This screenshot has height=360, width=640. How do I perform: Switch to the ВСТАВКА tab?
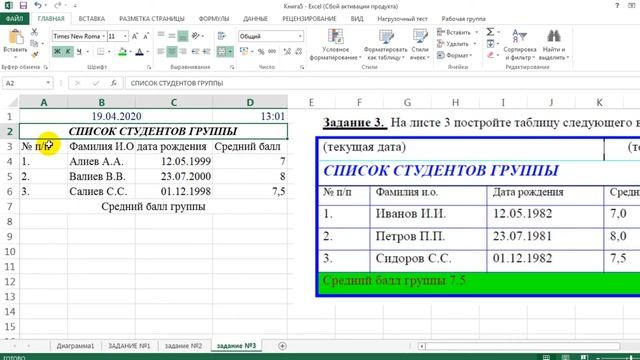click(x=91, y=19)
